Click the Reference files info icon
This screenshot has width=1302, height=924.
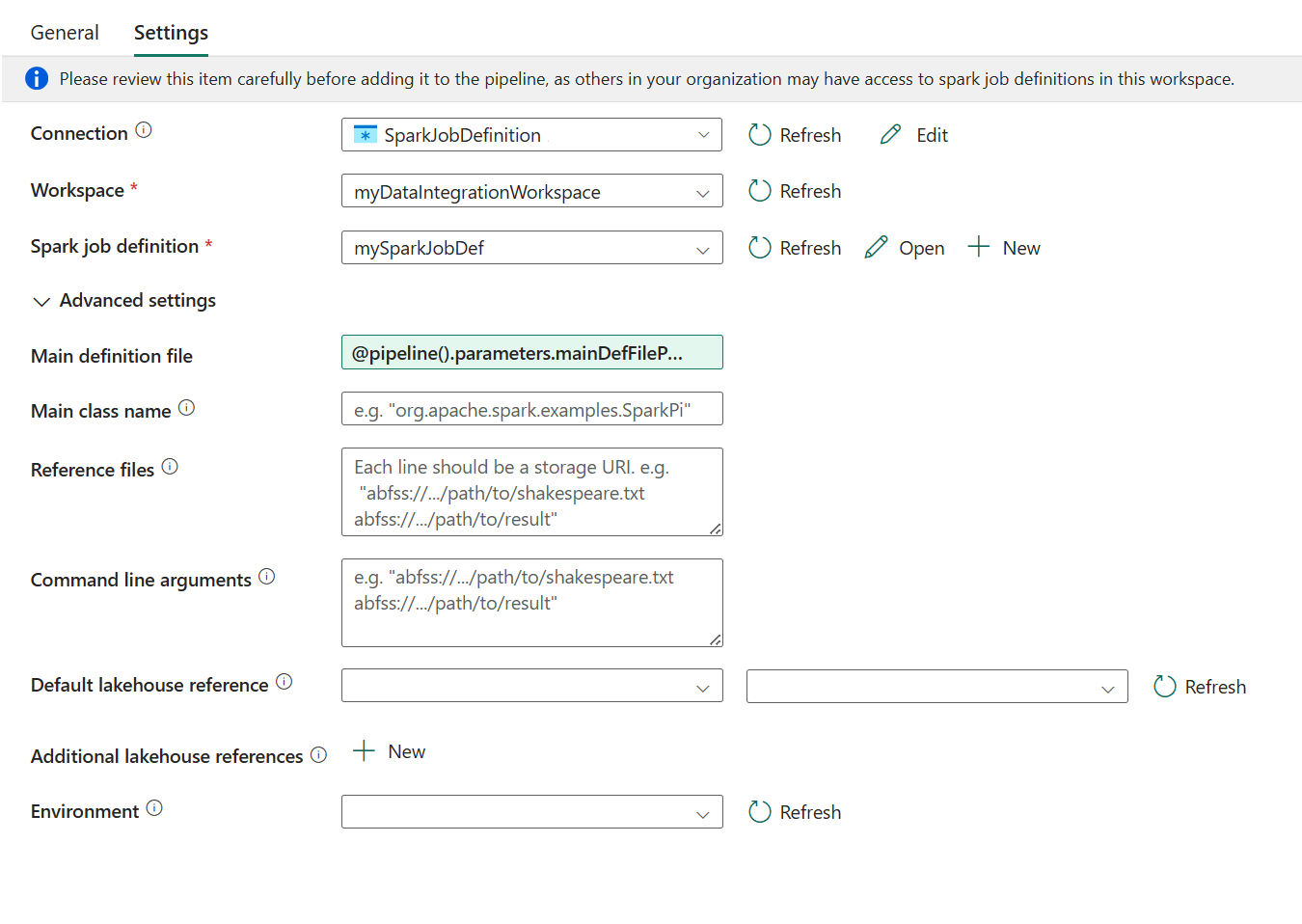point(170,467)
